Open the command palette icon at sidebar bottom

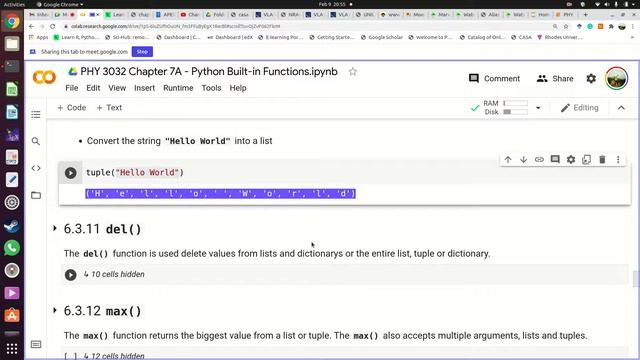pyautogui.click(x=36, y=344)
